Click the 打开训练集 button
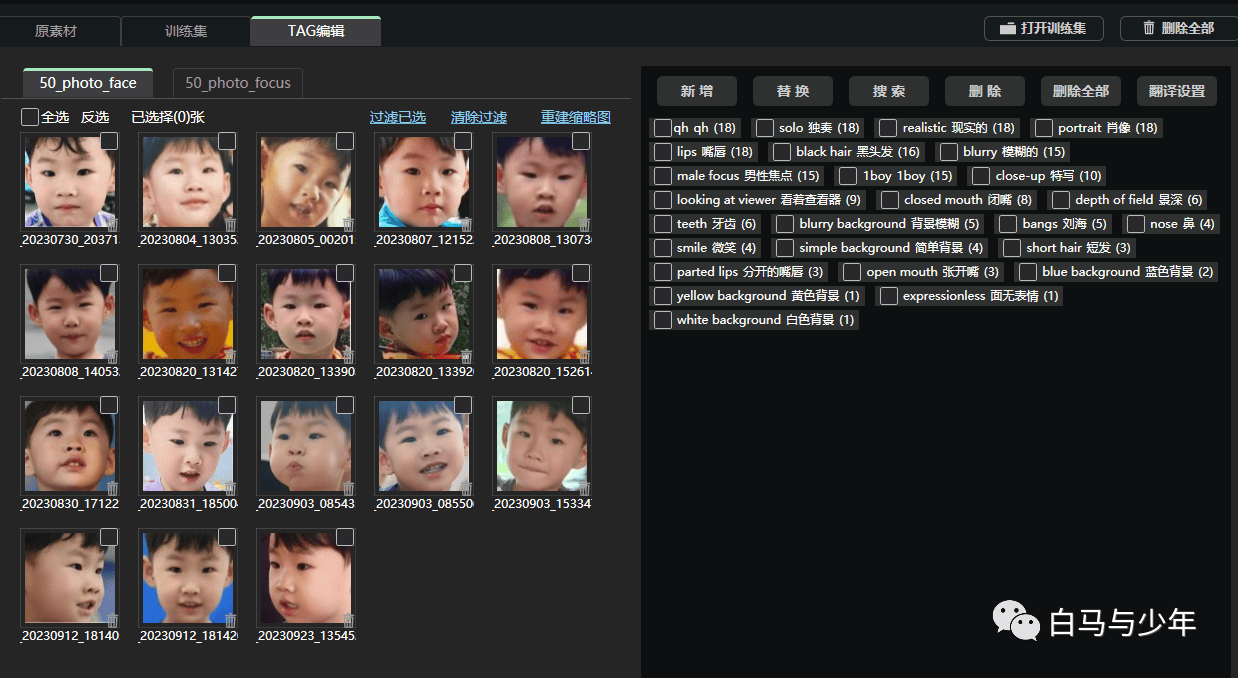The image size is (1238, 678). click(x=1044, y=28)
